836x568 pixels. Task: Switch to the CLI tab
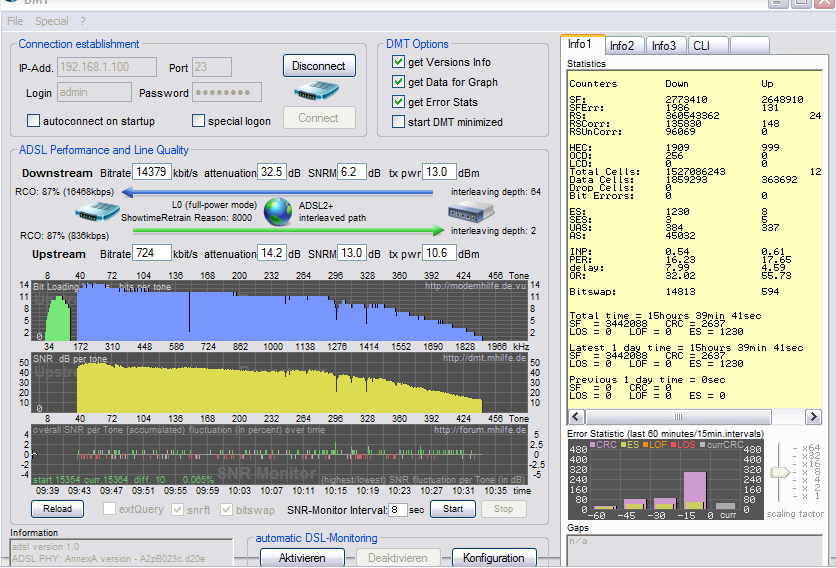702,46
